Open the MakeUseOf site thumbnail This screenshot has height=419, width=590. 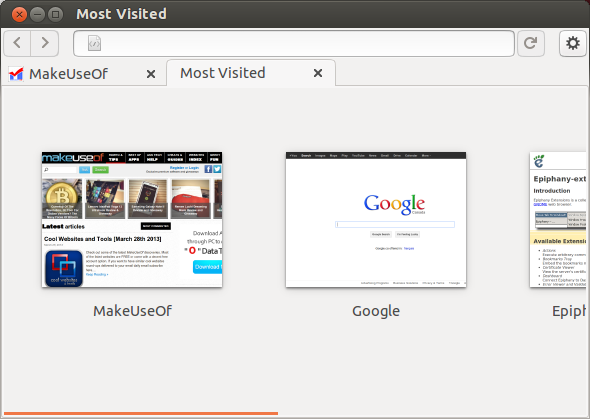[132, 220]
